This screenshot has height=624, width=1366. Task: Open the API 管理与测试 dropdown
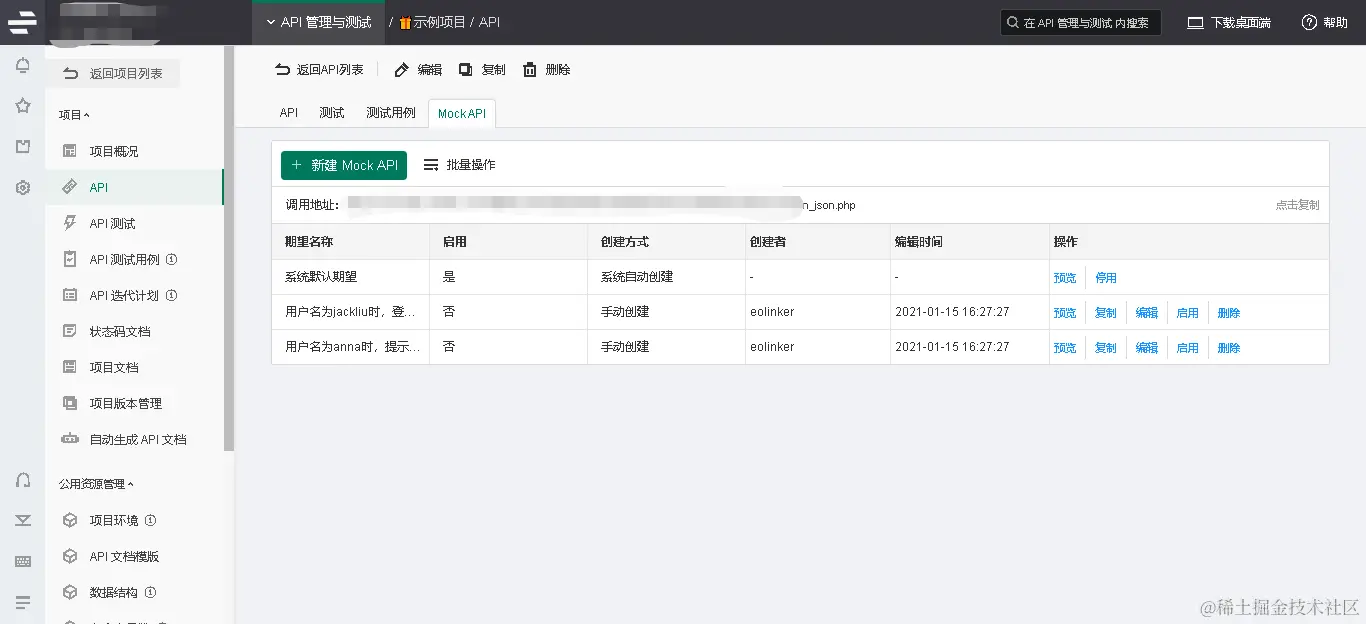pos(318,22)
